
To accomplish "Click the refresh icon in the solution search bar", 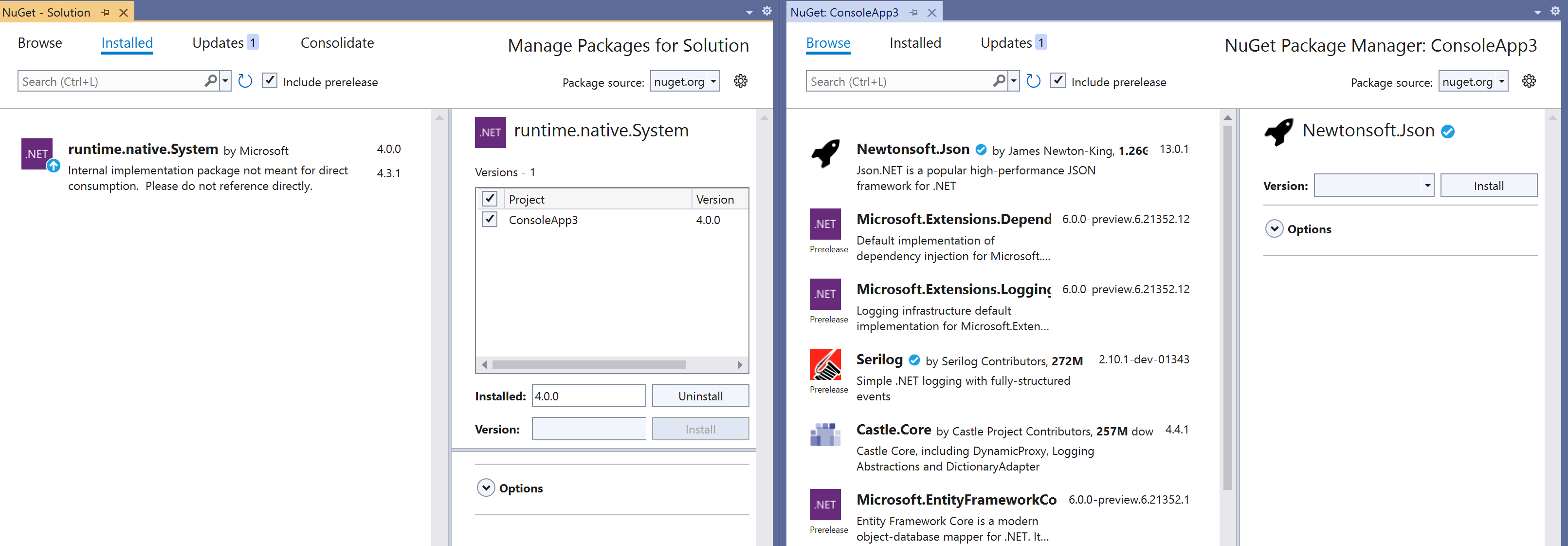I will tap(245, 80).
